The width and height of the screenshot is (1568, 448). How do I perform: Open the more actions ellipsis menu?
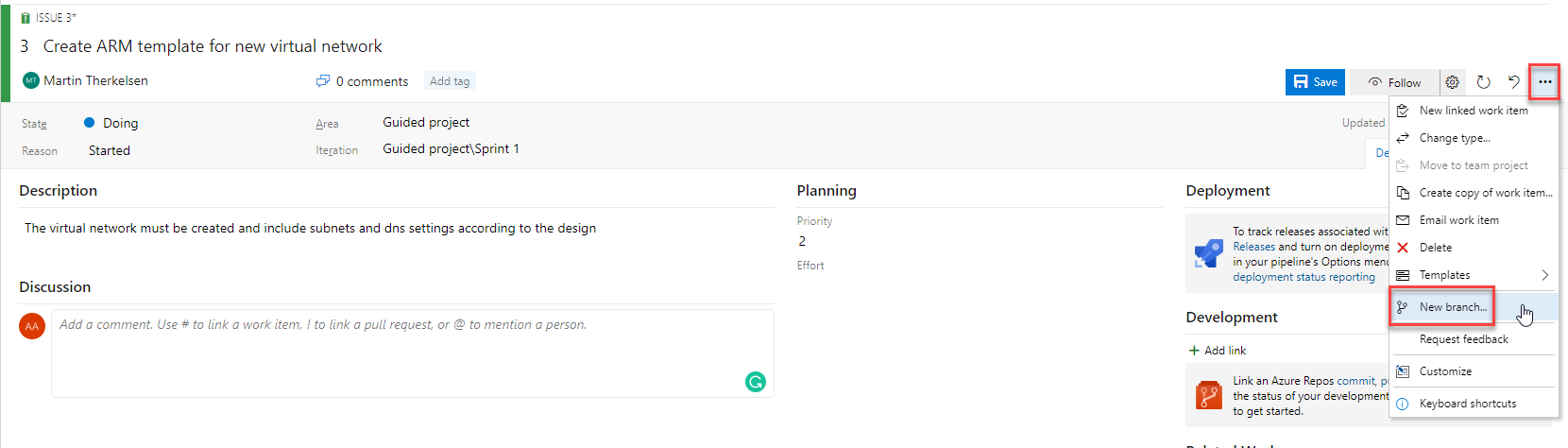tap(1544, 82)
